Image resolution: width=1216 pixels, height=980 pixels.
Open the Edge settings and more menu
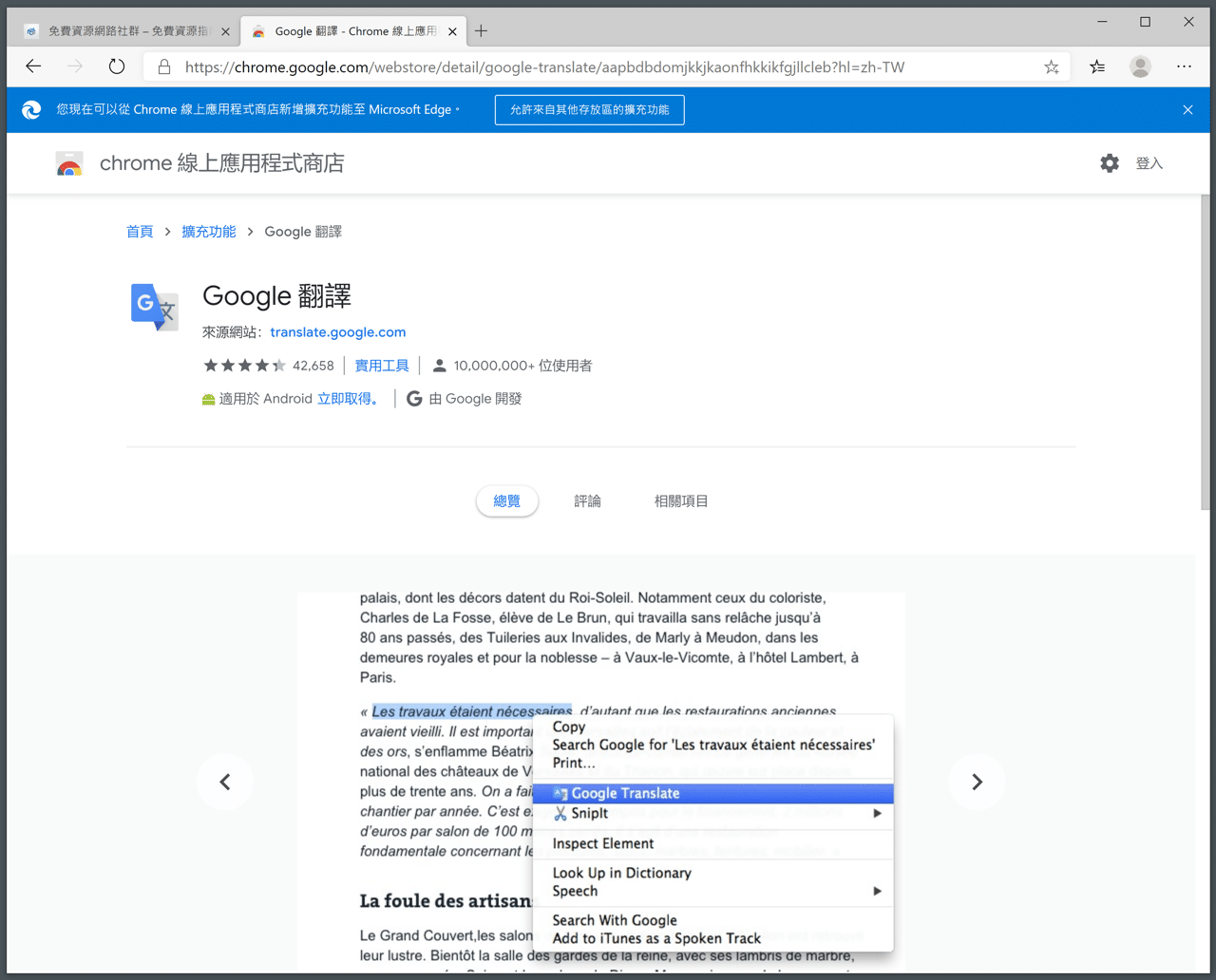click(1184, 66)
